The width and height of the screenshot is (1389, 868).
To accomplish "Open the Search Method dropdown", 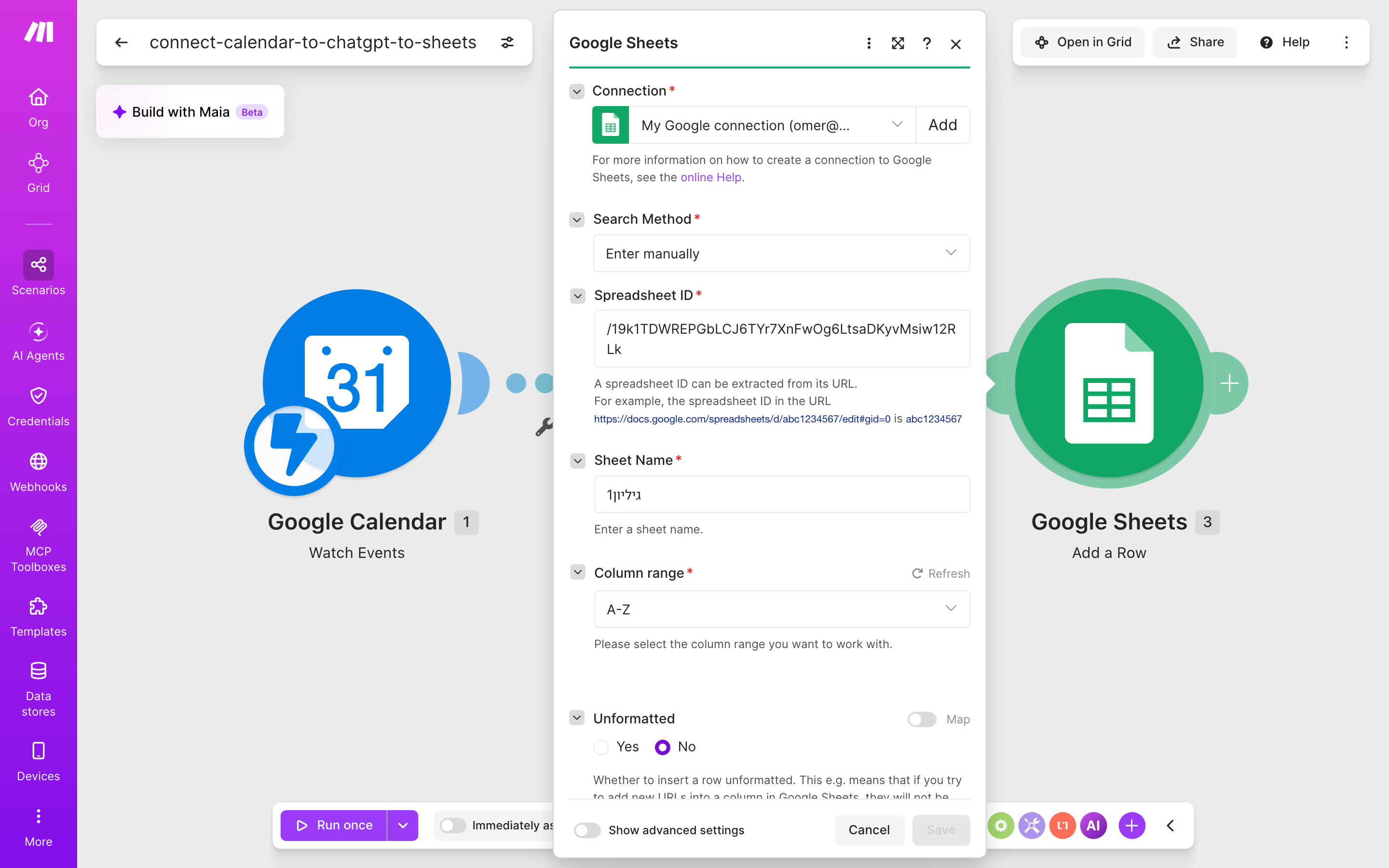I will 781,253.
